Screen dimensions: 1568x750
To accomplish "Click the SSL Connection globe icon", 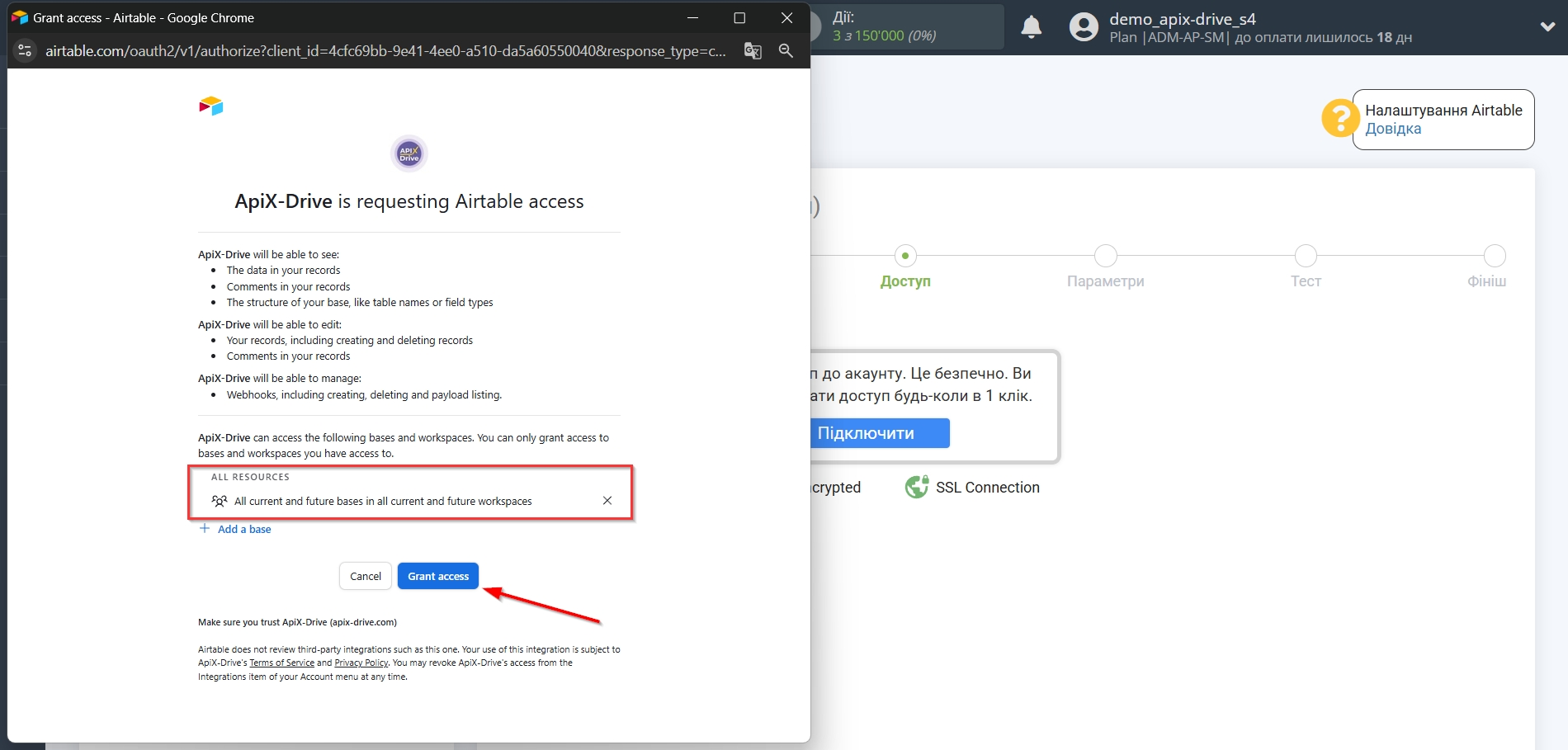I will pos(917,488).
